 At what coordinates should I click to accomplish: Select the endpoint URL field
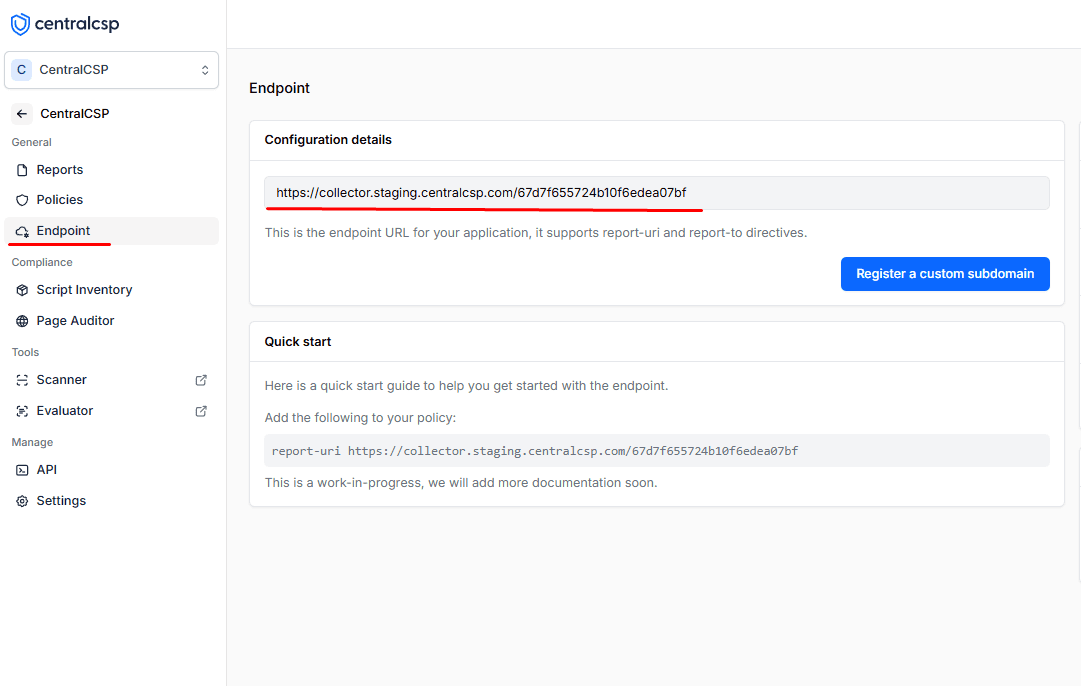[656, 193]
